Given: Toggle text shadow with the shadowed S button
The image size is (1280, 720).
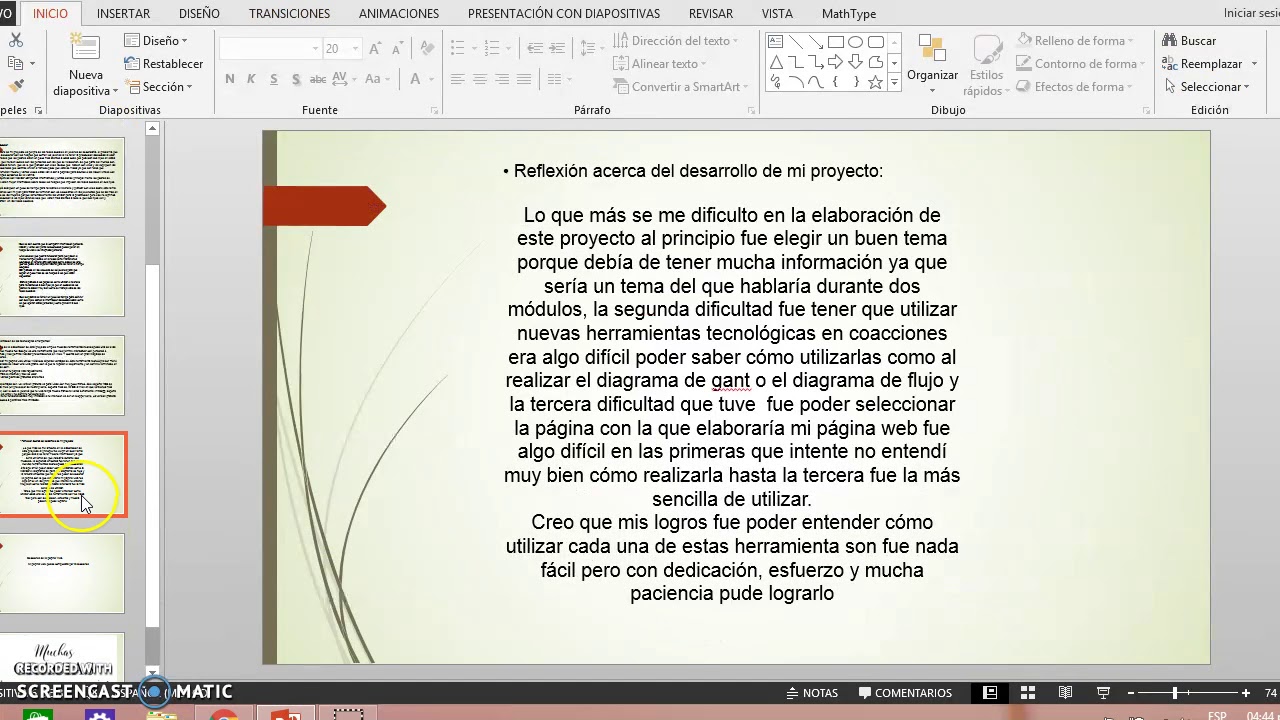Looking at the screenshot, I should [x=295, y=79].
